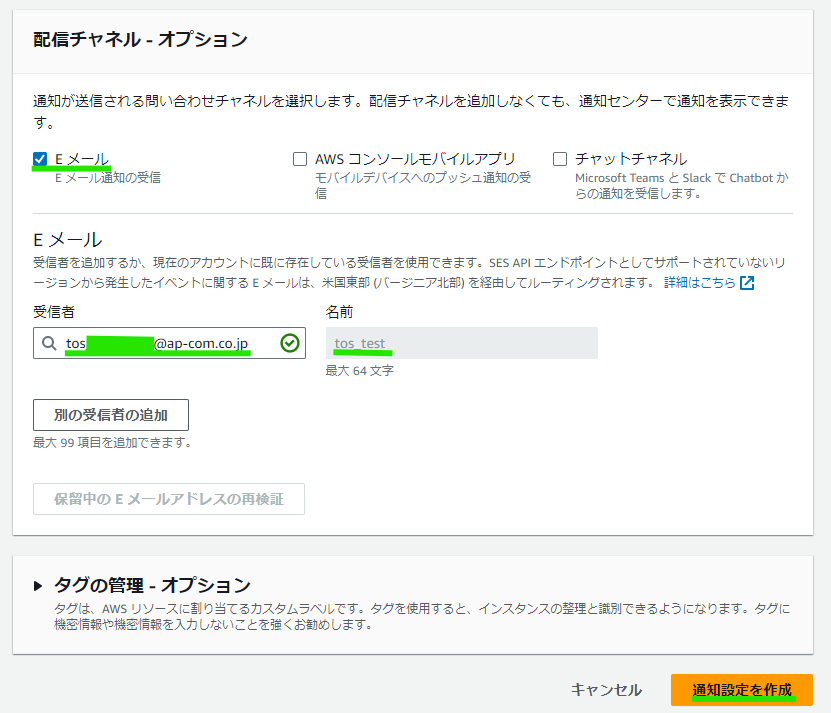Image resolution: width=831 pixels, height=713 pixels.
Task: Expand the タグの管理 - オプション section
Action: pyautogui.click(x=38, y=586)
